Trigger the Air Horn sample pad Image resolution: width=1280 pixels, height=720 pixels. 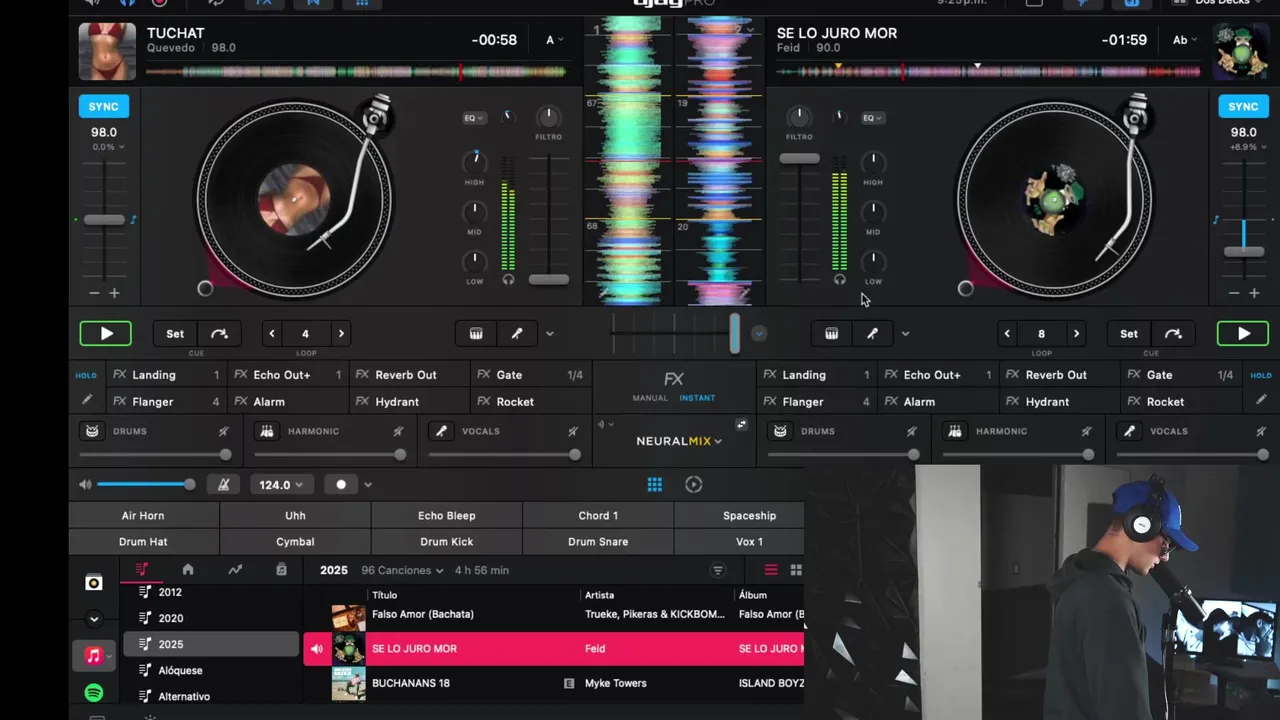point(143,515)
